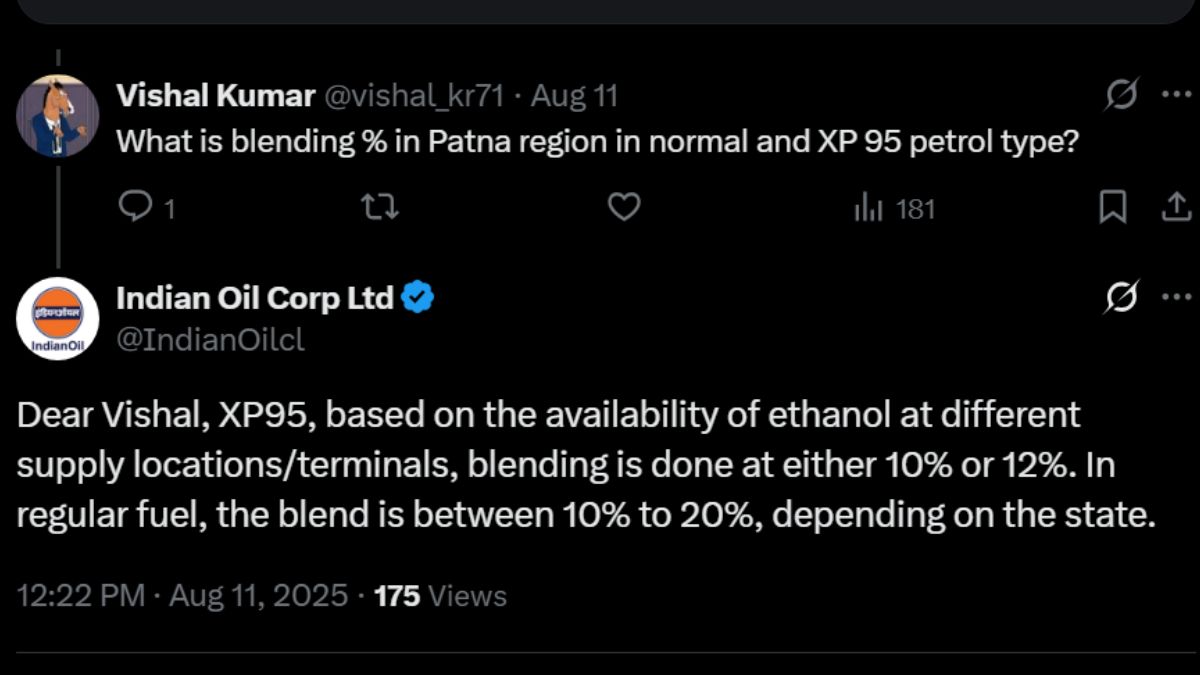1200x675 pixels.
Task: Click the 175 Views count
Action: tap(440, 596)
